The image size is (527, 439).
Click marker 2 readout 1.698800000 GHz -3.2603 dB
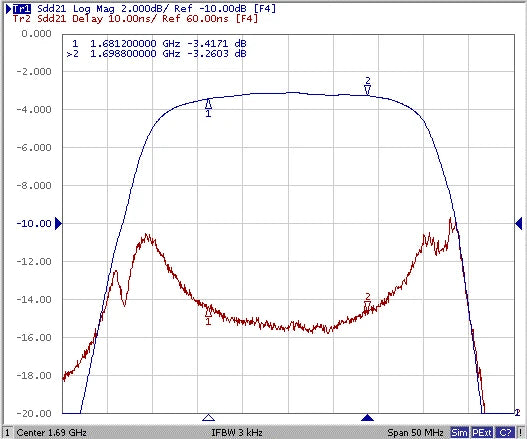pyautogui.click(x=157, y=53)
